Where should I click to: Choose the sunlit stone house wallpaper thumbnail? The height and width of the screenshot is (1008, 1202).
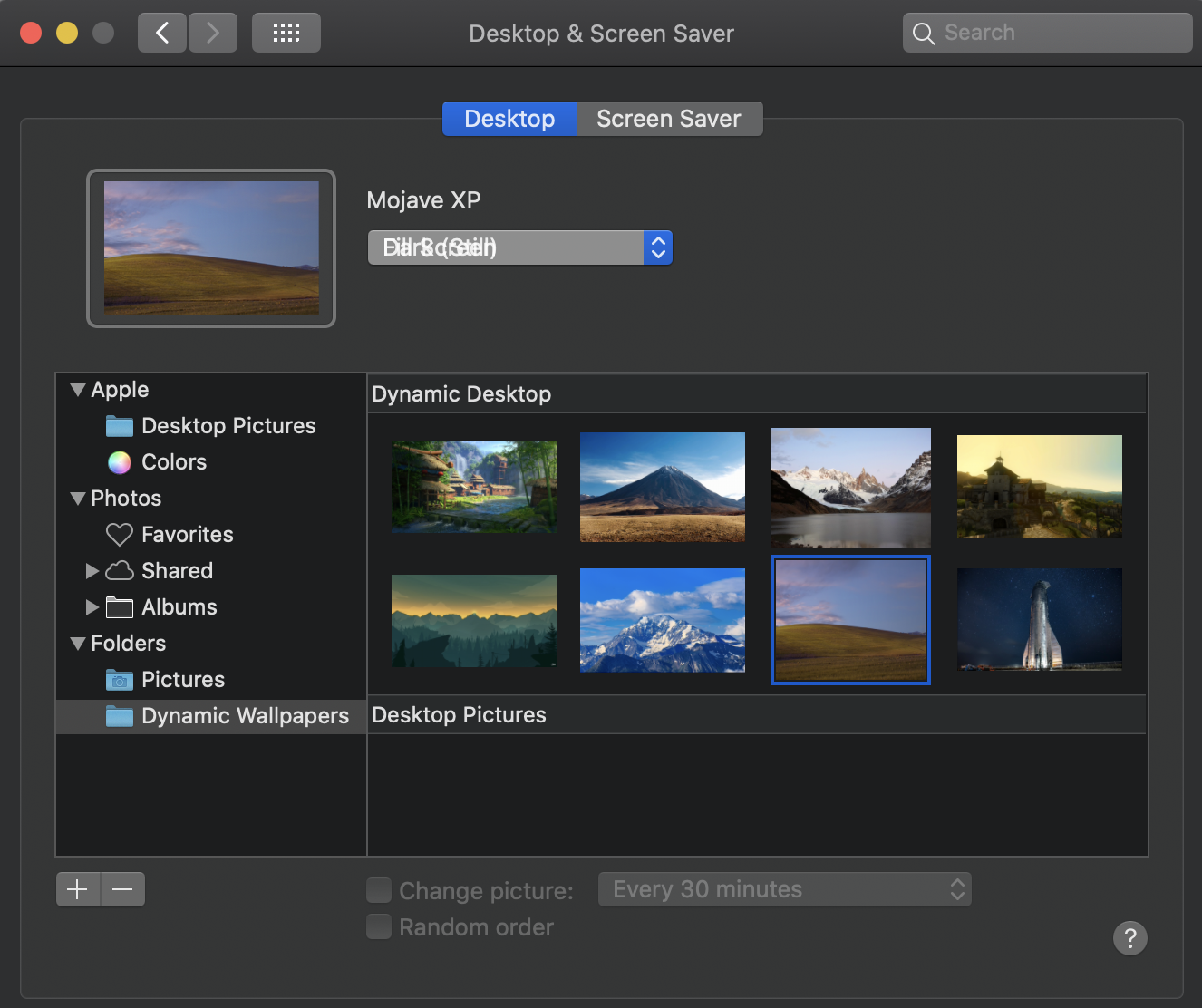(x=1040, y=487)
